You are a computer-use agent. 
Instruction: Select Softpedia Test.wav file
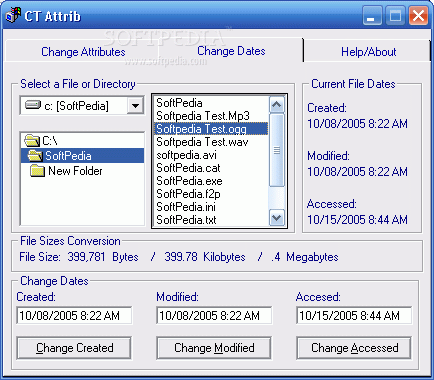tap(211, 142)
